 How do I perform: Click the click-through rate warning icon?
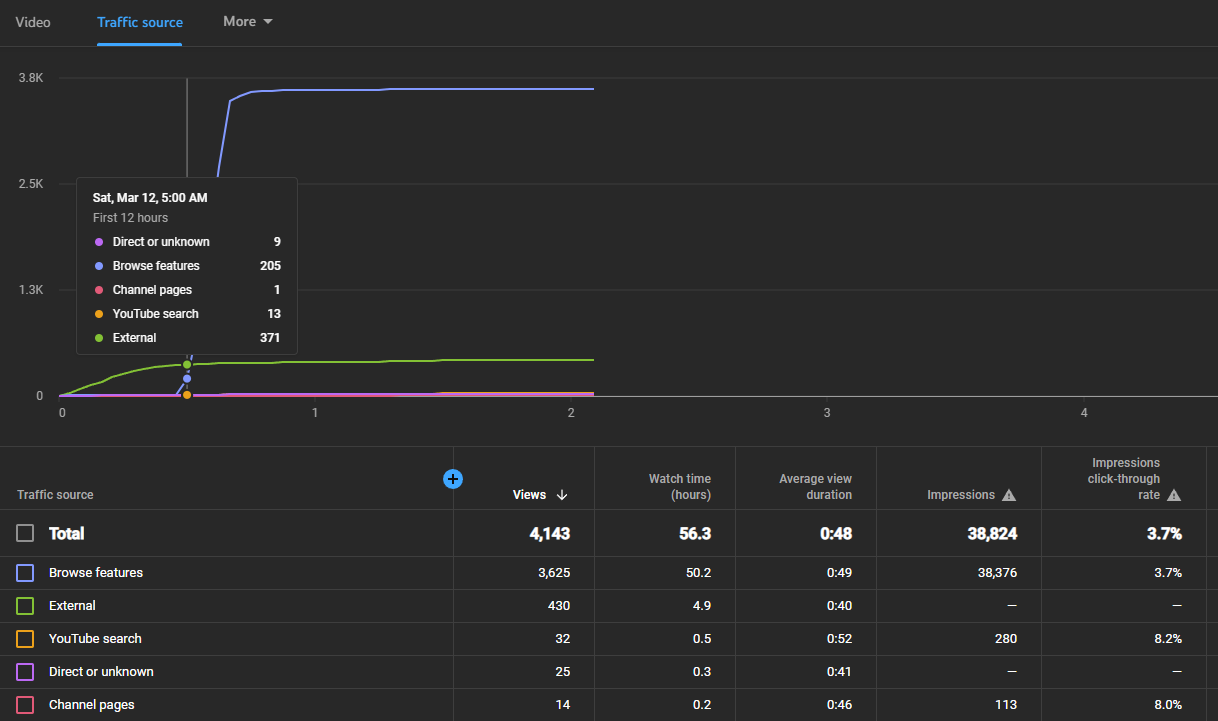coord(1174,495)
